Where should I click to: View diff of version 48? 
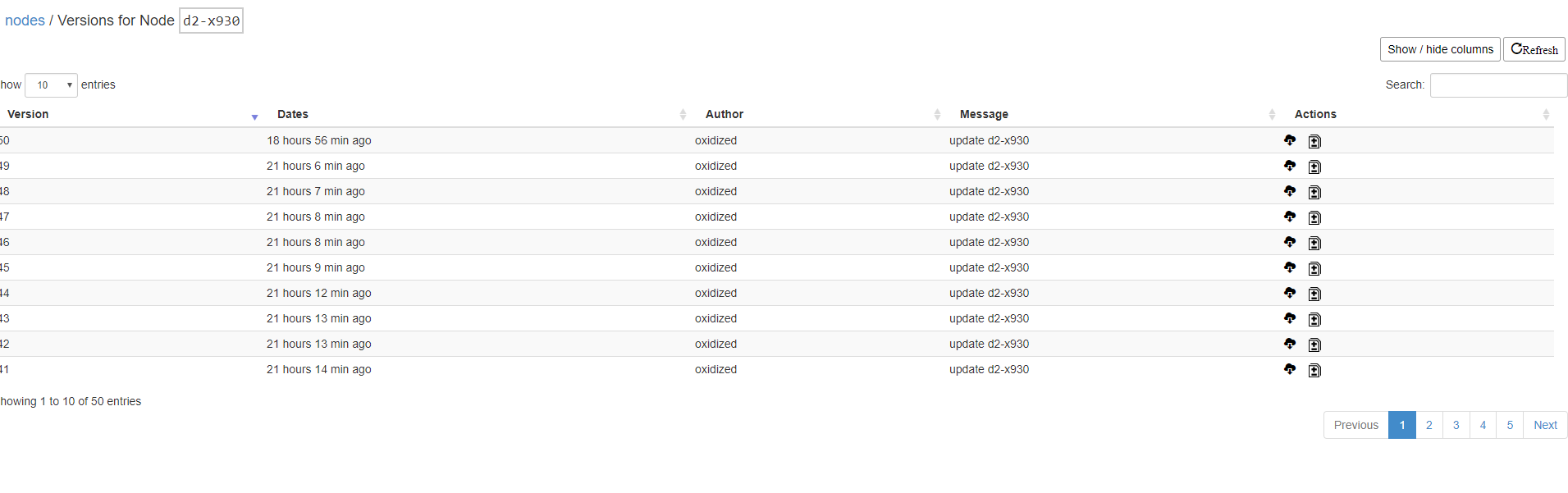(1314, 192)
